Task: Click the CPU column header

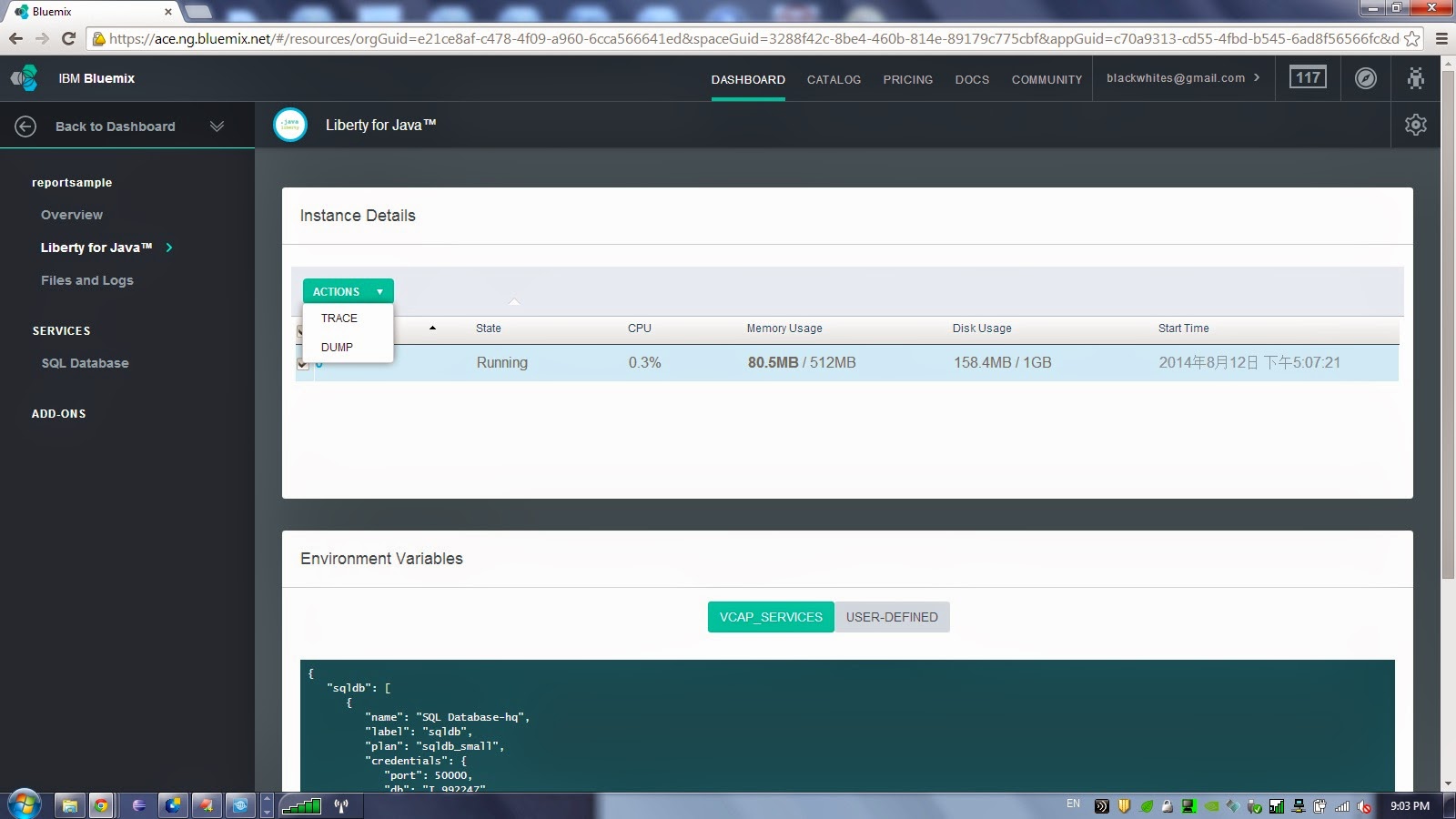Action: tap(639, 329)
